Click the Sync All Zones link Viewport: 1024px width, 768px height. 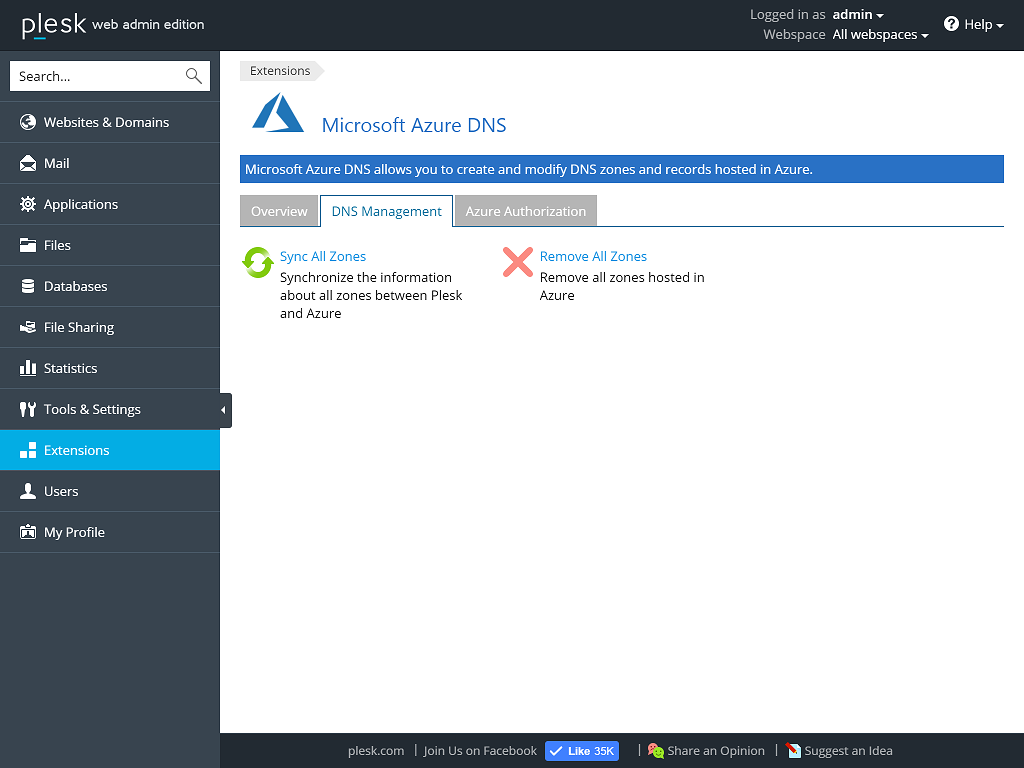pos(323,256)
